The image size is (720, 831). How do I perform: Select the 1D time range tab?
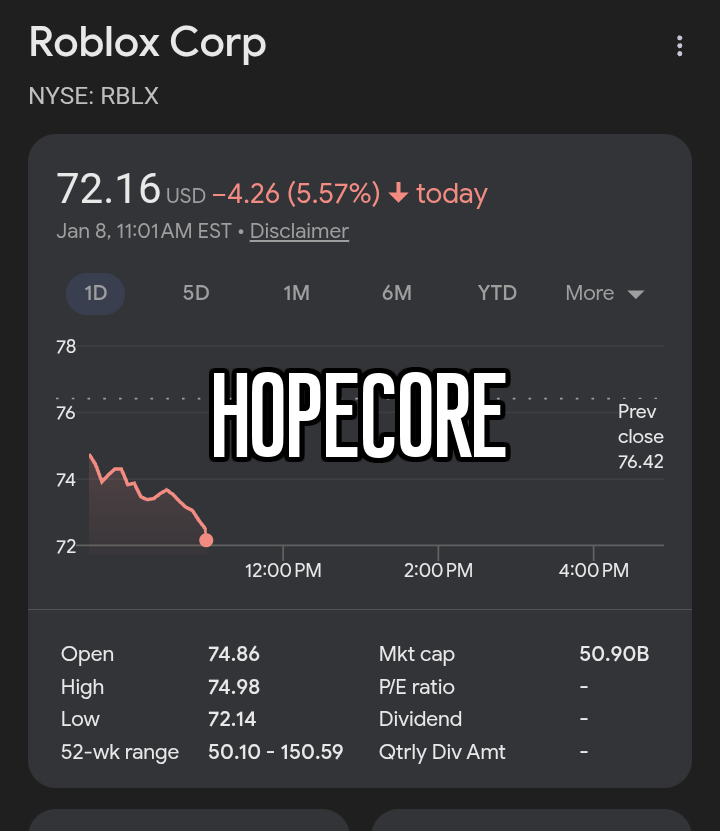[95, 293]
